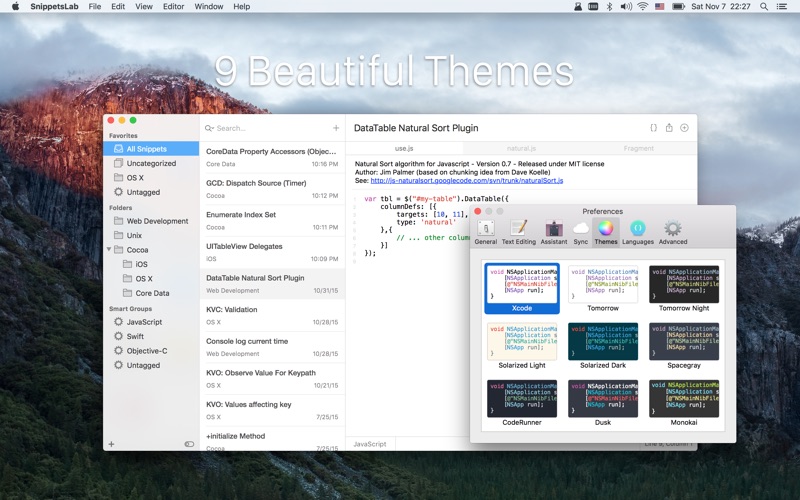Open the Editor menu

[173, 6]
